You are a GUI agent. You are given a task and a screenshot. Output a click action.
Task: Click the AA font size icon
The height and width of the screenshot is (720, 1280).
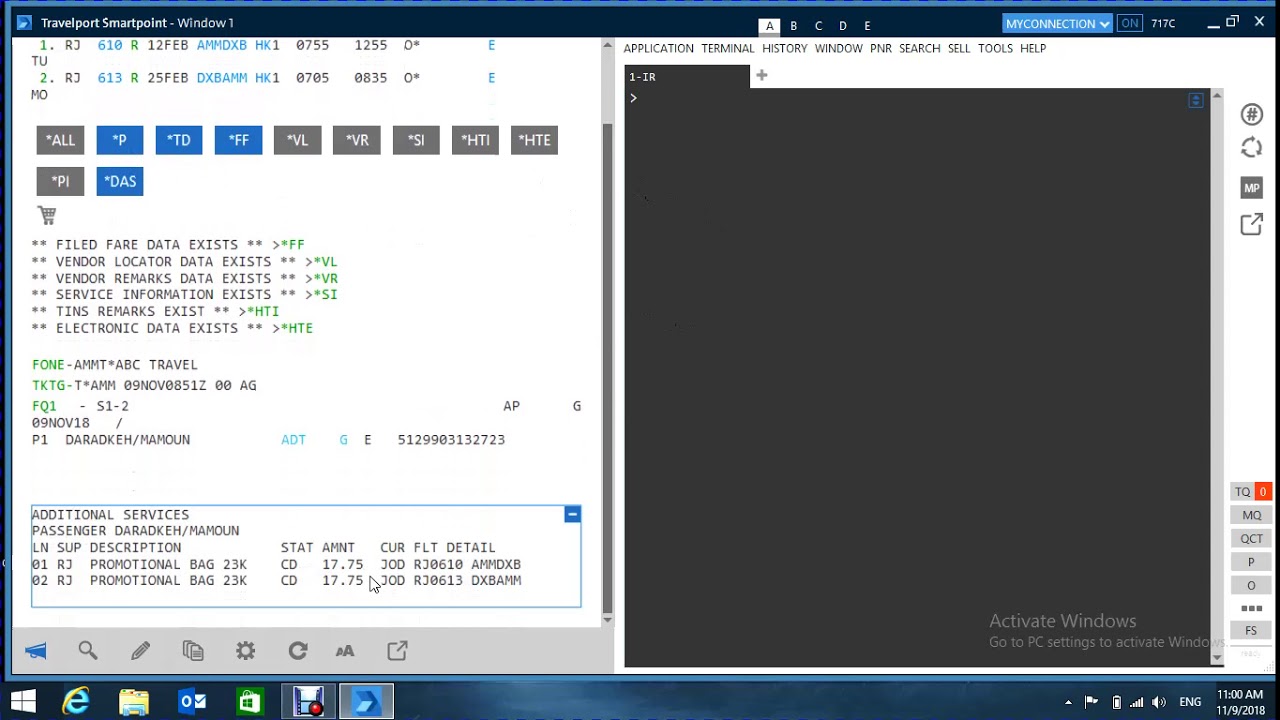(x=345, y=651)
